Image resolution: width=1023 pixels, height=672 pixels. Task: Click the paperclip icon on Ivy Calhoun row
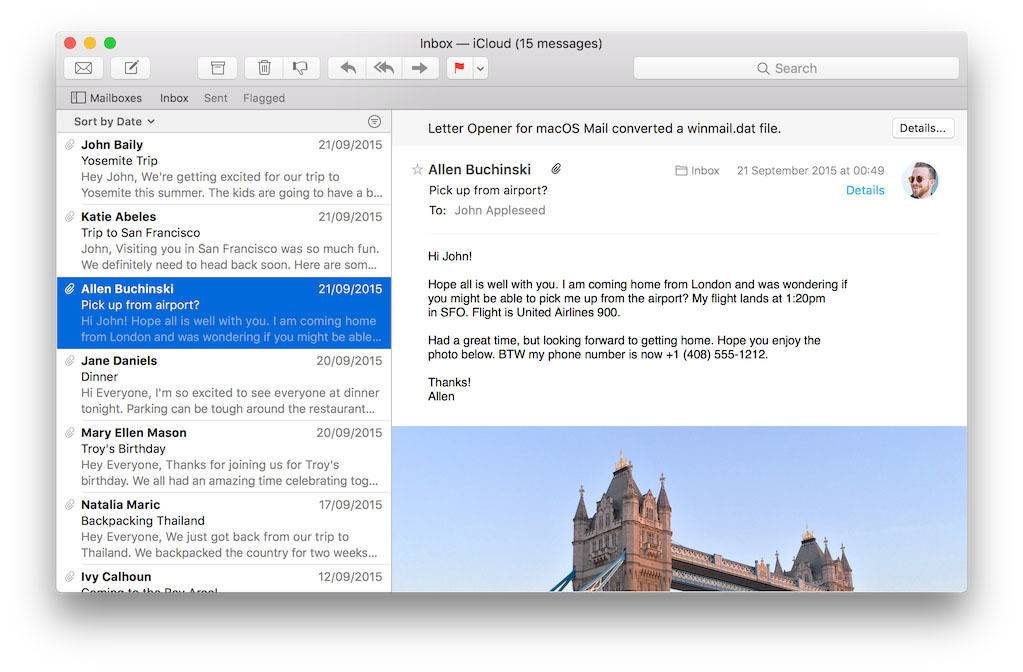(69, 577)
